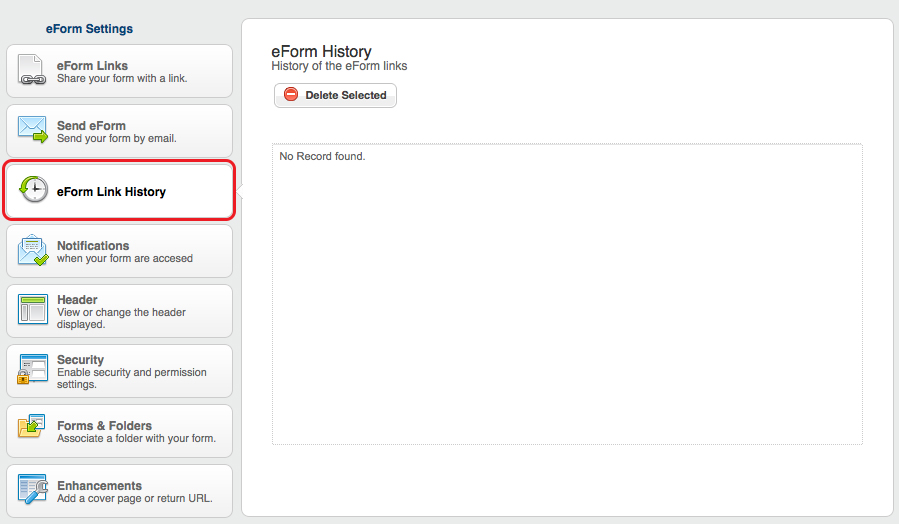Image resolution: width=899 pixels, height=524 pixels.
Task: Click the envelope arrow icon for Send eForm
Action: [x=33, y=130]
